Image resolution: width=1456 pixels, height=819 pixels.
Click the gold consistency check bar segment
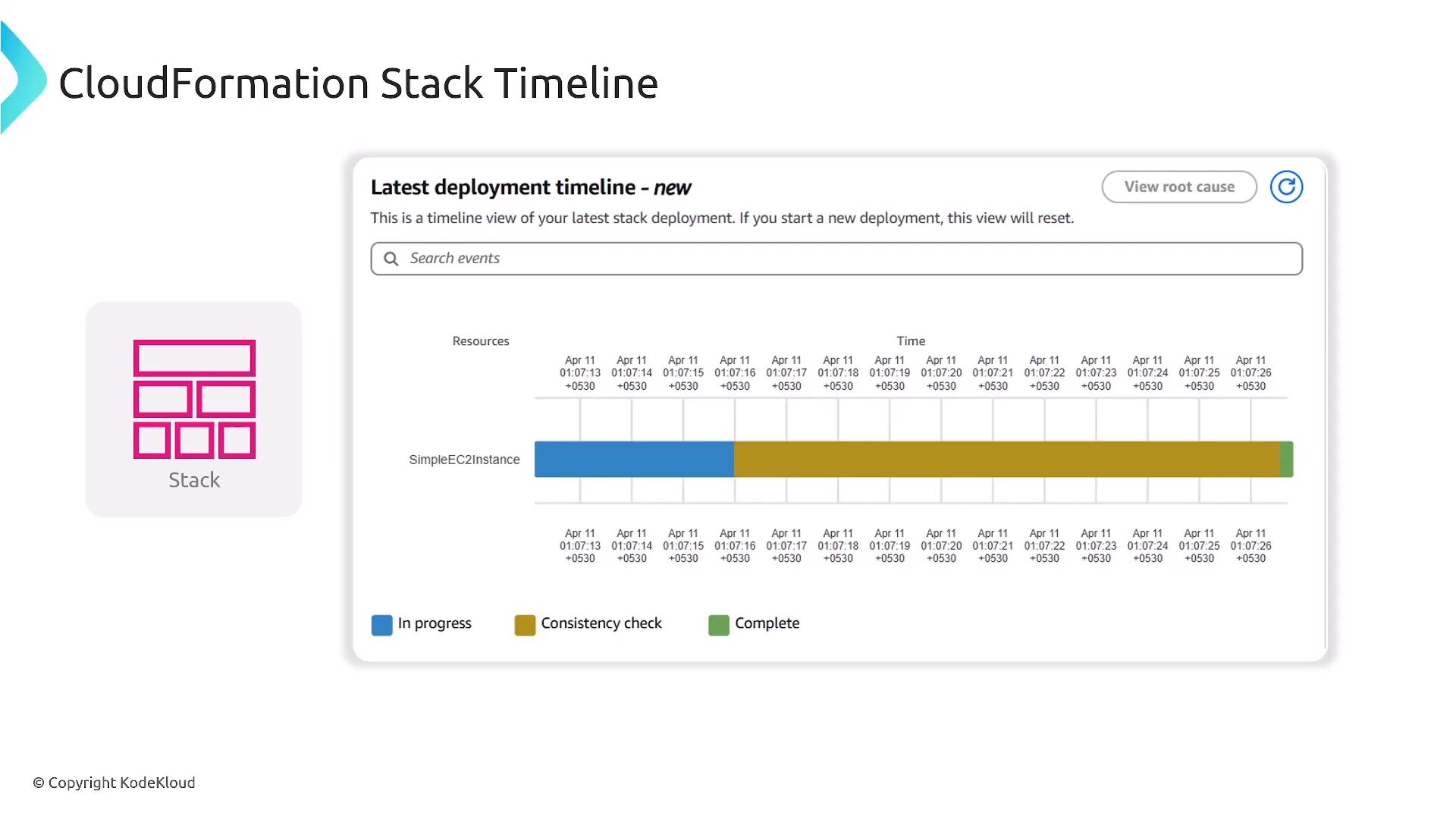coord(1006,459)
